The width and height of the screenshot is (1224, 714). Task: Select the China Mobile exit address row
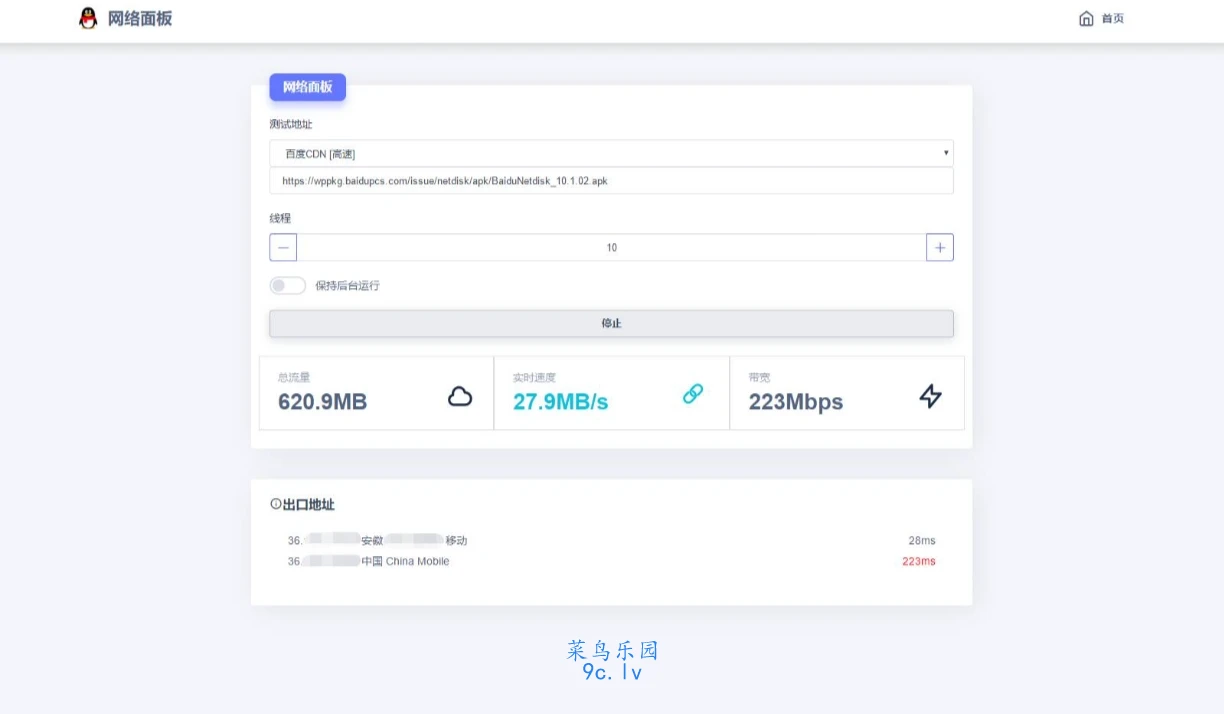point(611,561)
